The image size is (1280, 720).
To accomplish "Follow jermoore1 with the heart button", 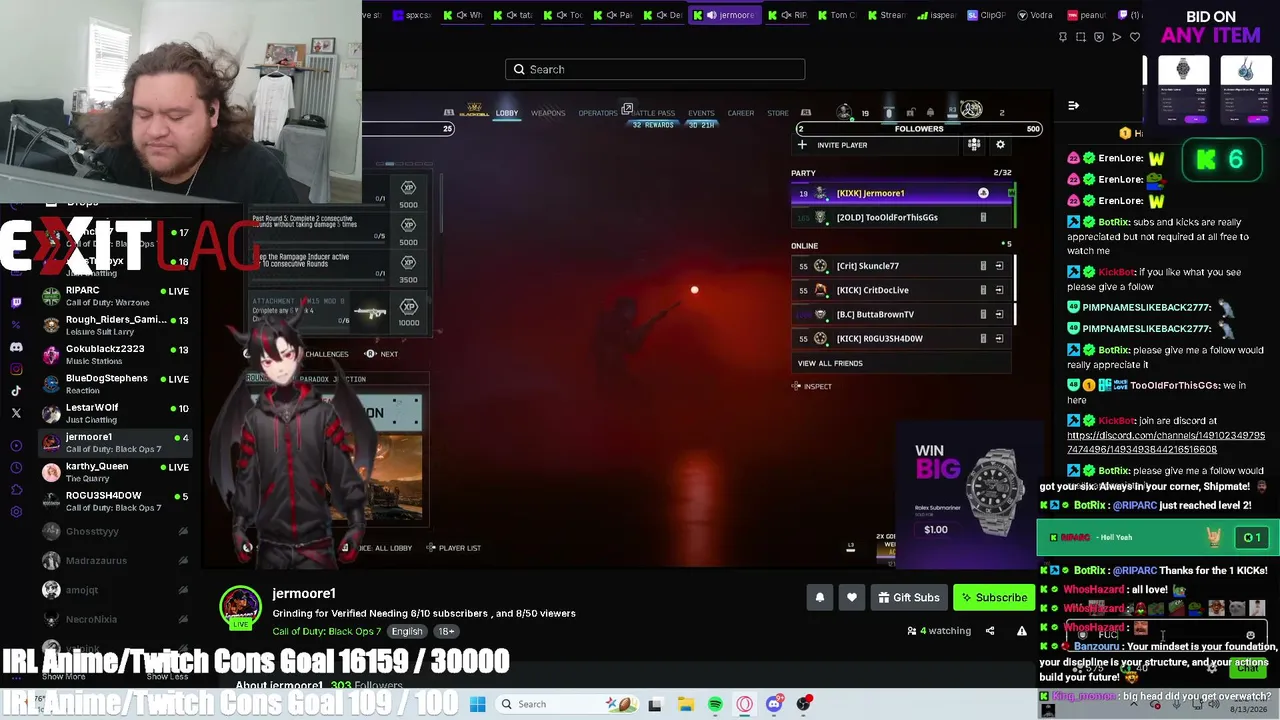I will 852,598.
